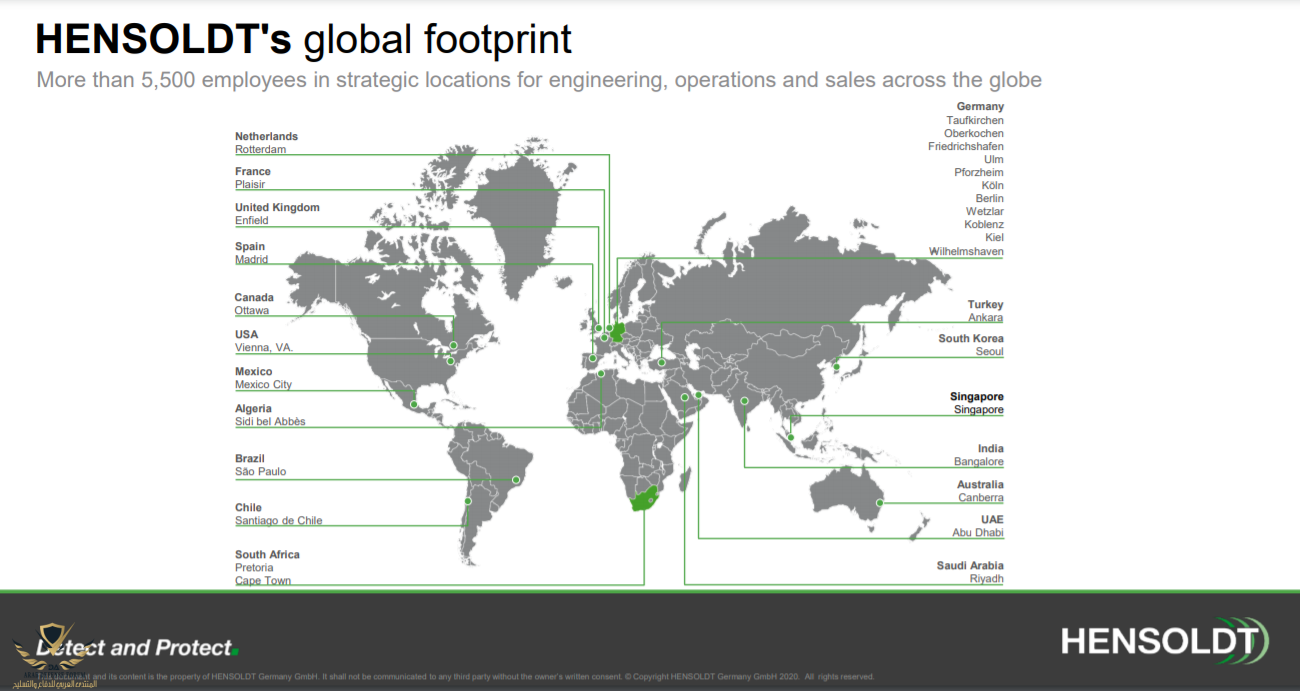Click the green-highlighted South Africa region
This screenshot has height=691, width=1300.
(644, 499)
